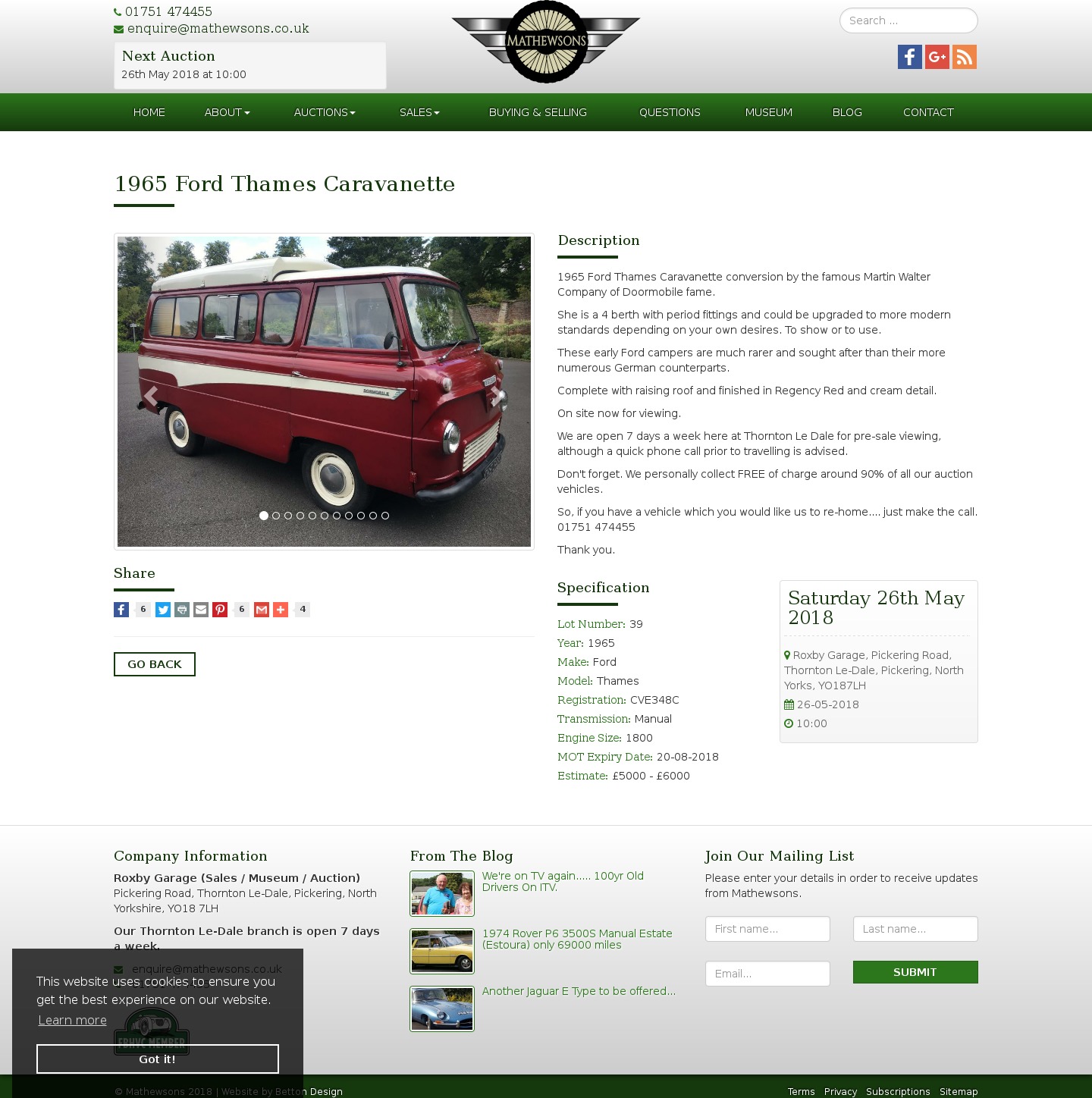Open the Jaguar E Type blog thumbnail
1092x1098 pixels.
[442, 1009]
